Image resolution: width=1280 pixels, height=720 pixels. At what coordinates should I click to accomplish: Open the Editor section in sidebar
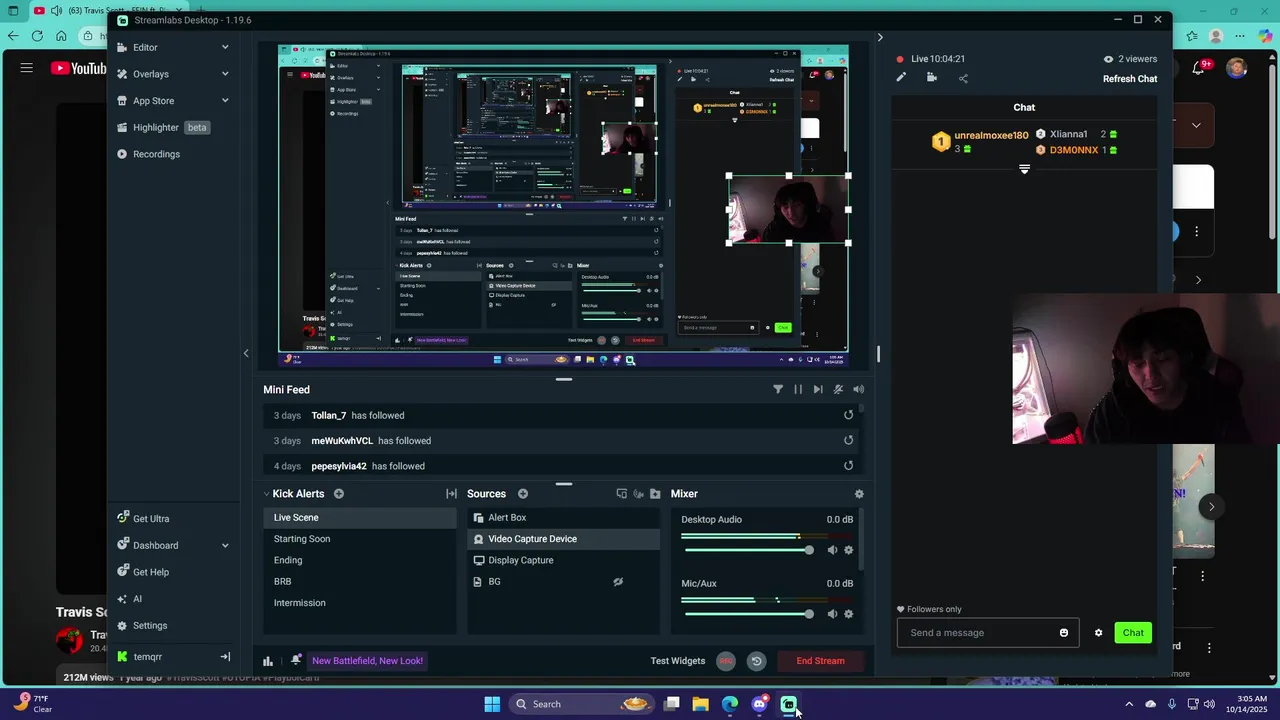[x=145, y=47]
